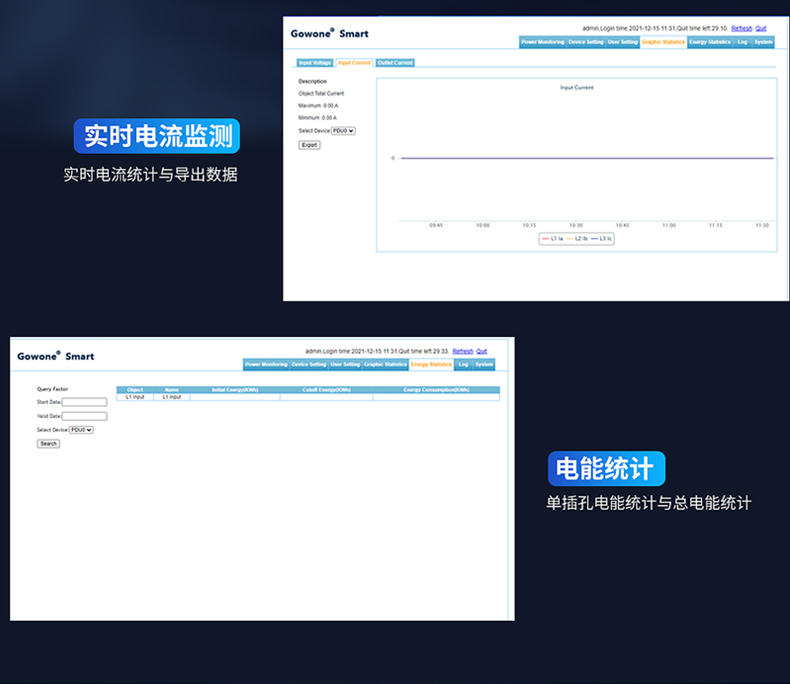Click Refresh link on Input Current page
The image size is (790, 684).
click(741, 28)
